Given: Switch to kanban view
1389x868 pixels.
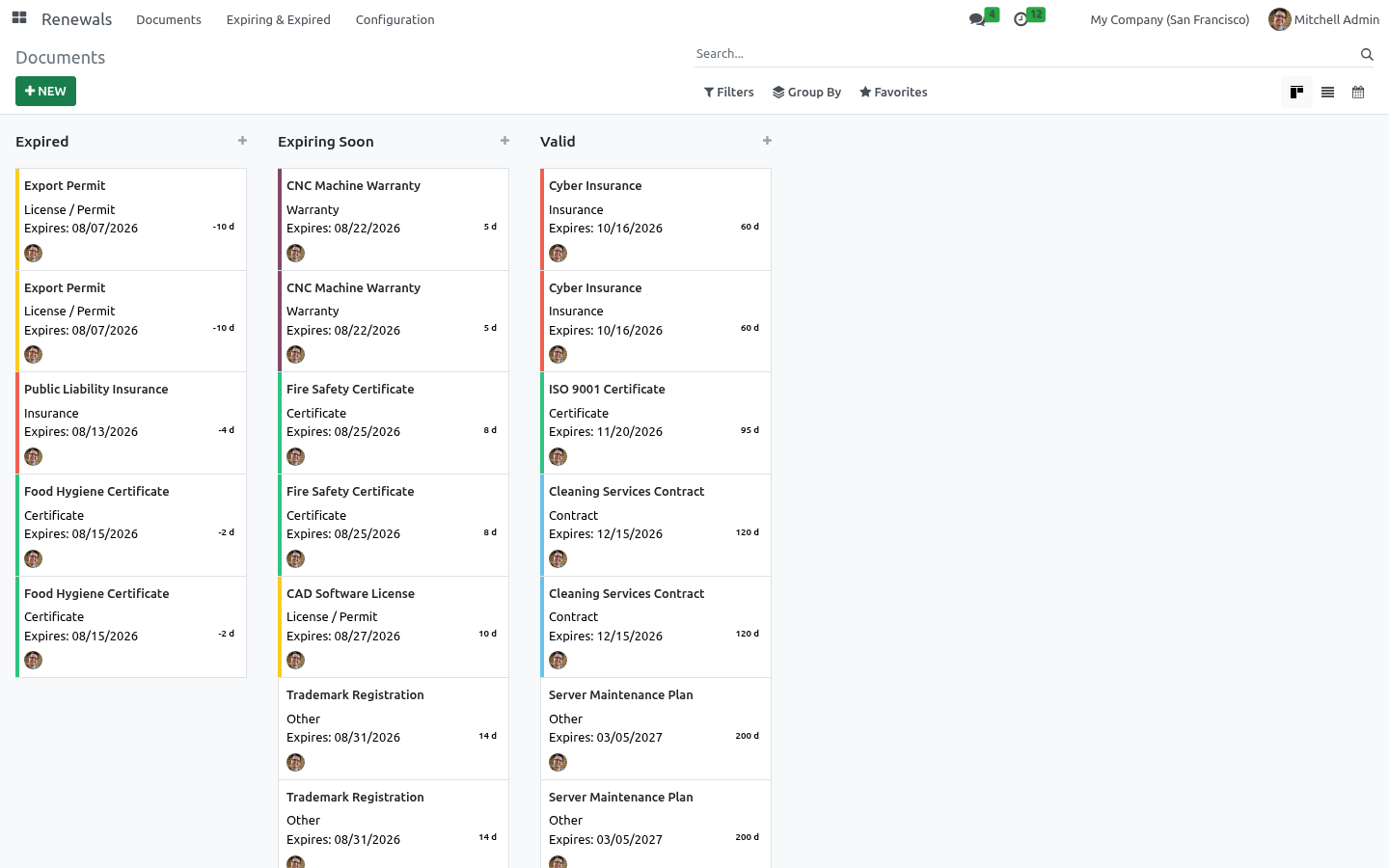Looking at the screenshot, I should (x=1296, y=93).
